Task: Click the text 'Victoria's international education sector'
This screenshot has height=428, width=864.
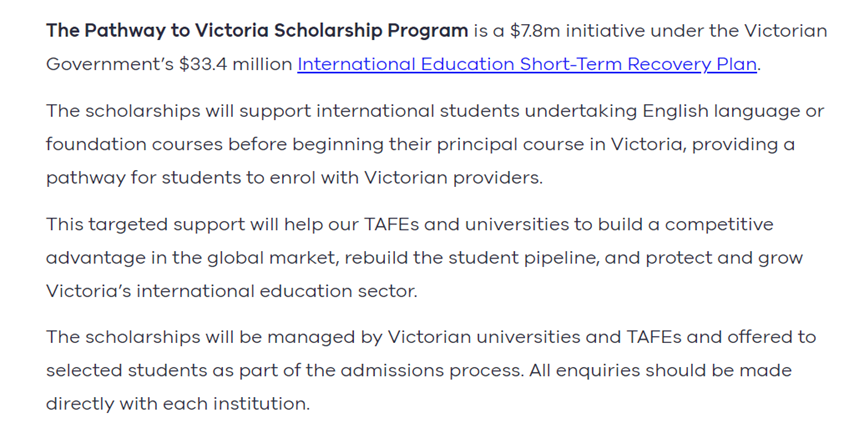Action: [x=229, y=291]
